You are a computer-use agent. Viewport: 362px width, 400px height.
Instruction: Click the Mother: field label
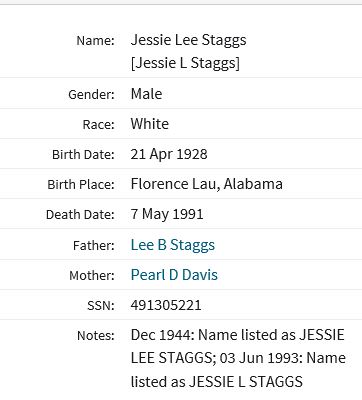[x=92, y=276]
